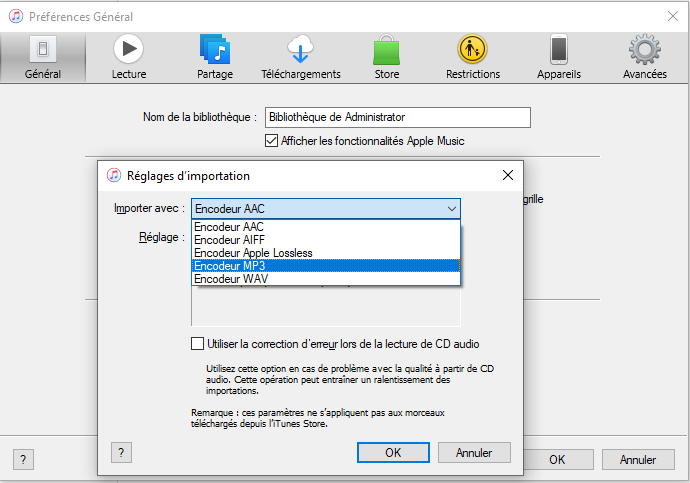Open Restrictions parental controls pane
Image resolution: width=690 pixels, height=483 pixels.
tap(472, 57)
